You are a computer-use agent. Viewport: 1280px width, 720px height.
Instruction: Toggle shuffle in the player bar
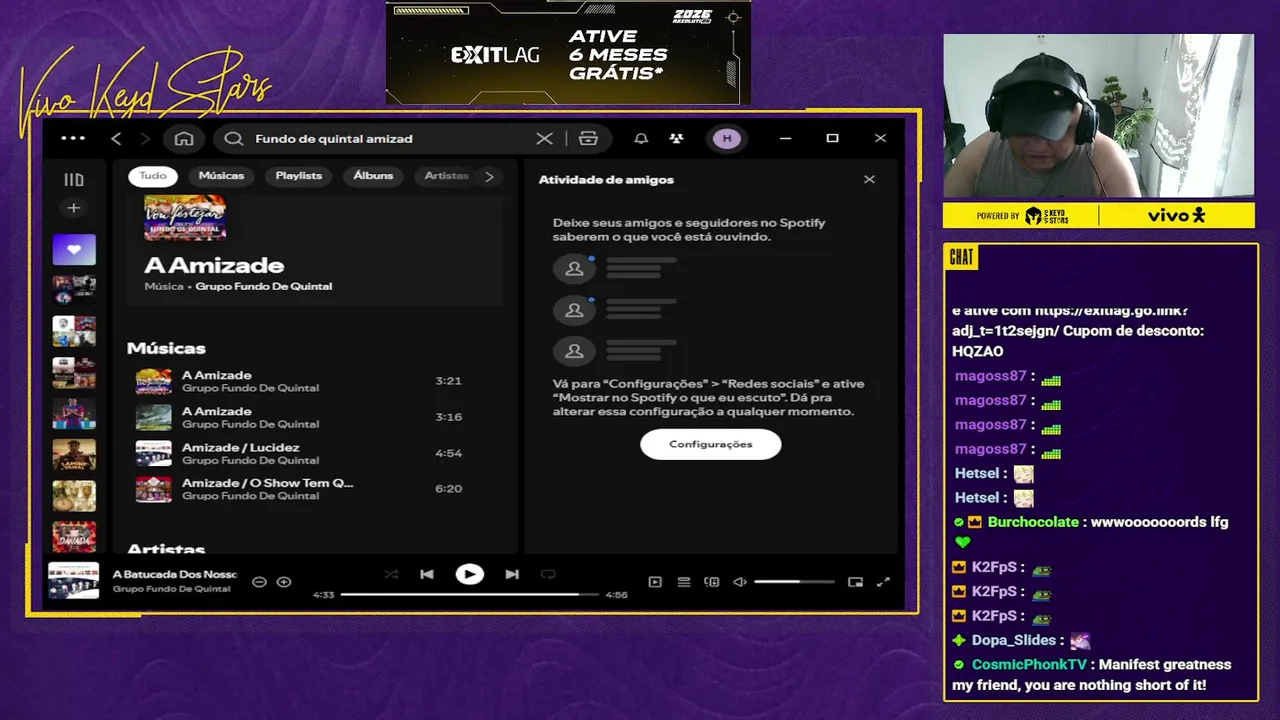(391, 574)
